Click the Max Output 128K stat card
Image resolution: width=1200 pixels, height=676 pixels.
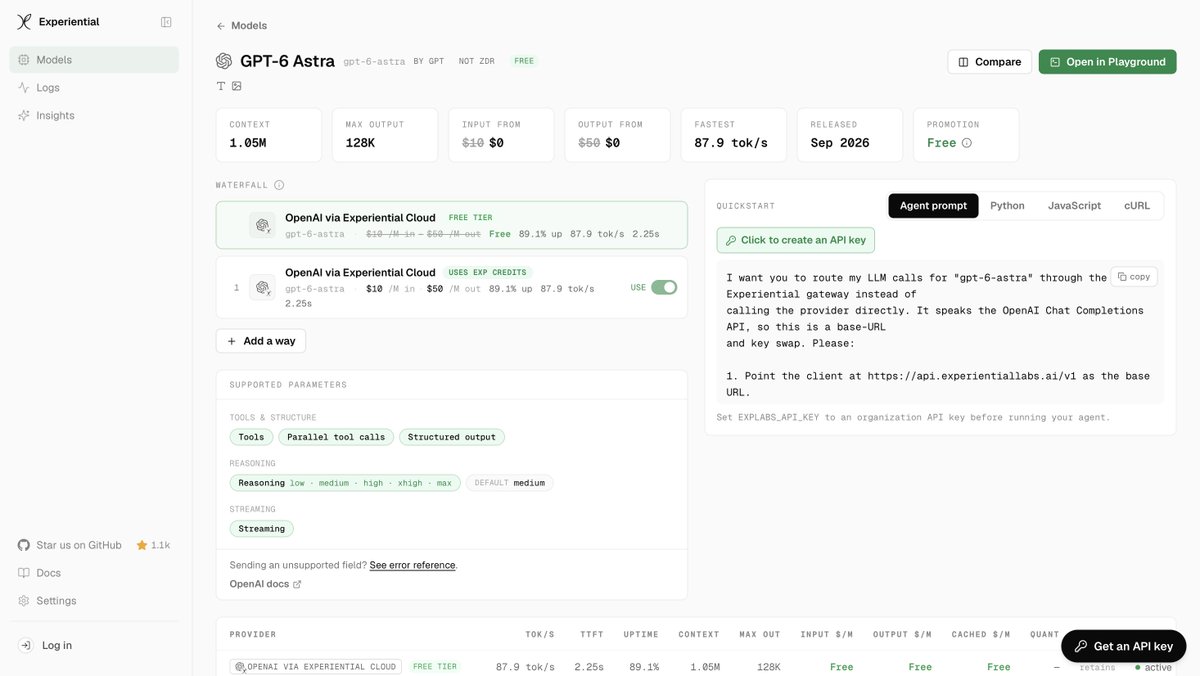coord(385,135)
